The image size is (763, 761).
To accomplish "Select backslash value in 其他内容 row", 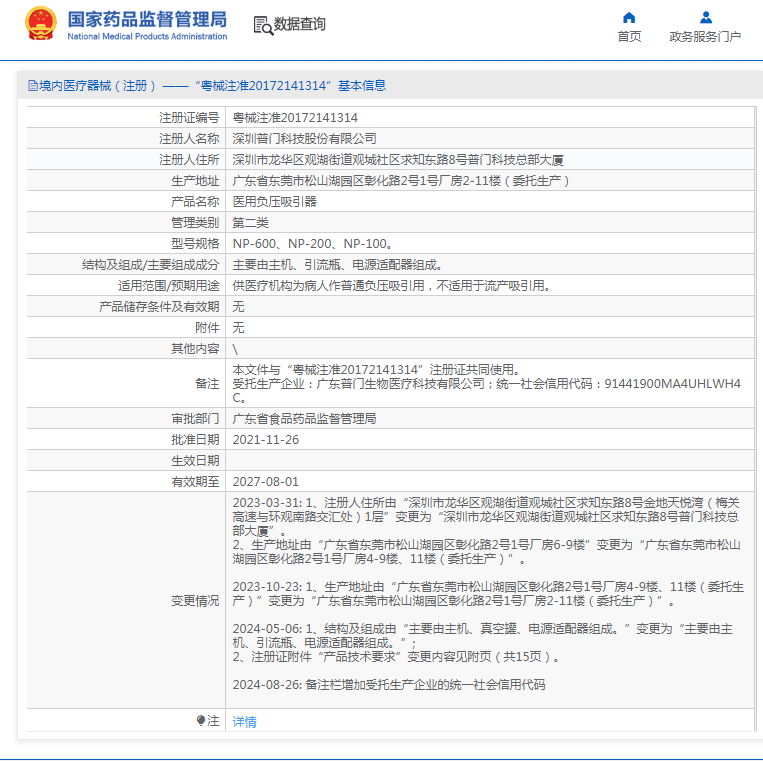I will click(x=236, y=349).
